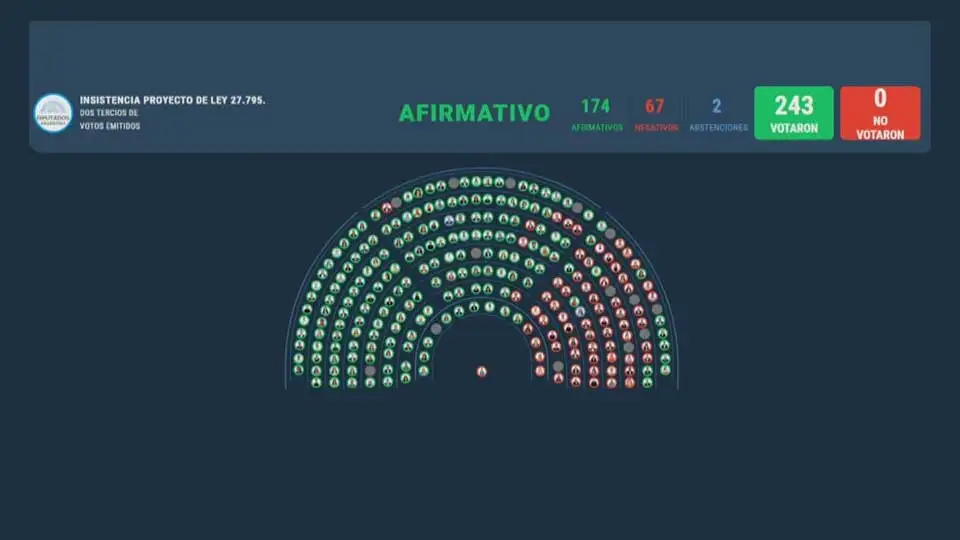
Task: Click the green 243 Votaron box
Action: (x=793, y=113)
